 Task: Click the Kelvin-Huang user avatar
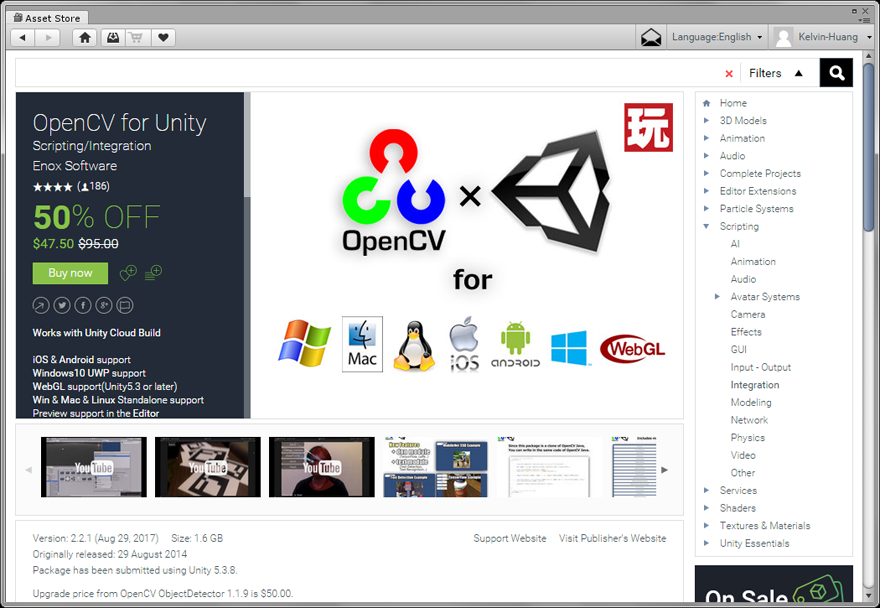click(x=783, y=38)
